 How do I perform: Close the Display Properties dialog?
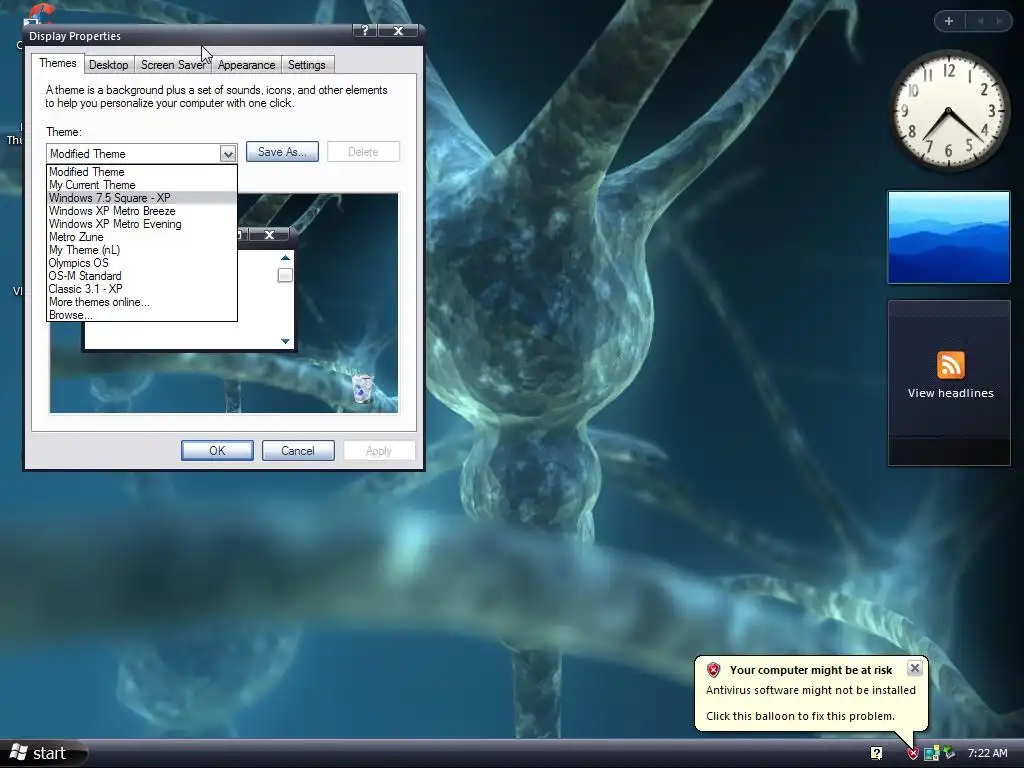pos(398,31)
